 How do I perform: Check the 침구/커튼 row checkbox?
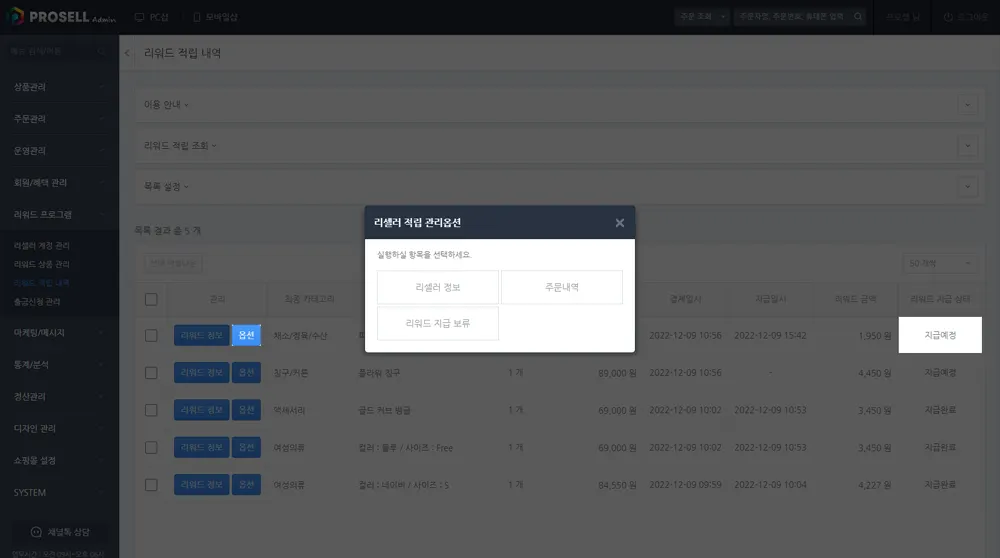[151, 372]
